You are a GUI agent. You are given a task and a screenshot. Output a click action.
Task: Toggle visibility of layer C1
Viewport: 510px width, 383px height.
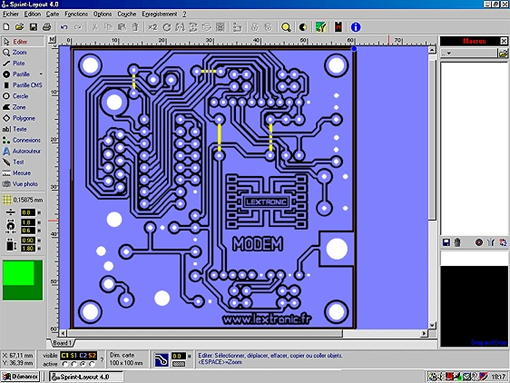[64, 356]
